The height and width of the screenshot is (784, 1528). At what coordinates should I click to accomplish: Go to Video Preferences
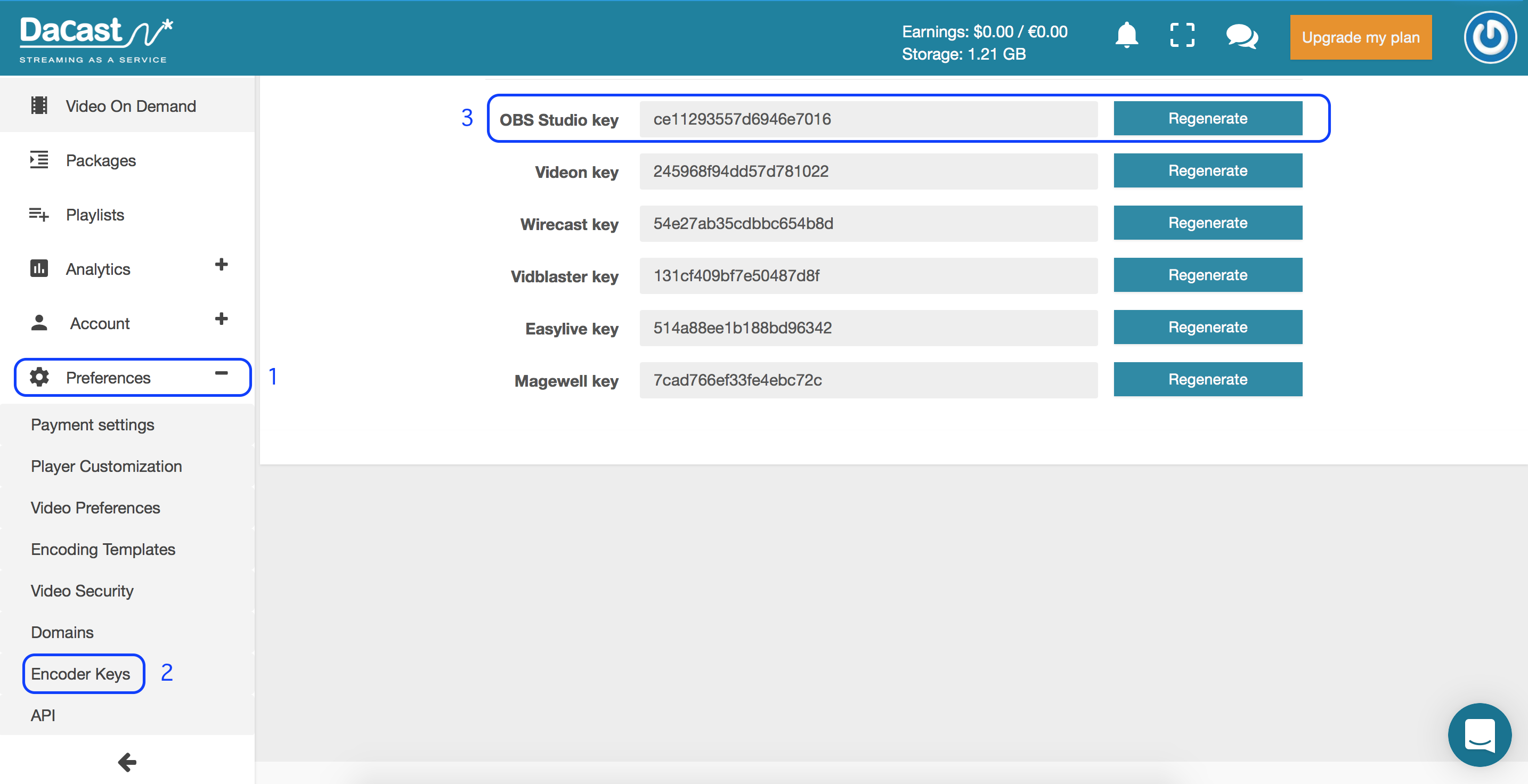pyautogui.click(x=95, y=508)
